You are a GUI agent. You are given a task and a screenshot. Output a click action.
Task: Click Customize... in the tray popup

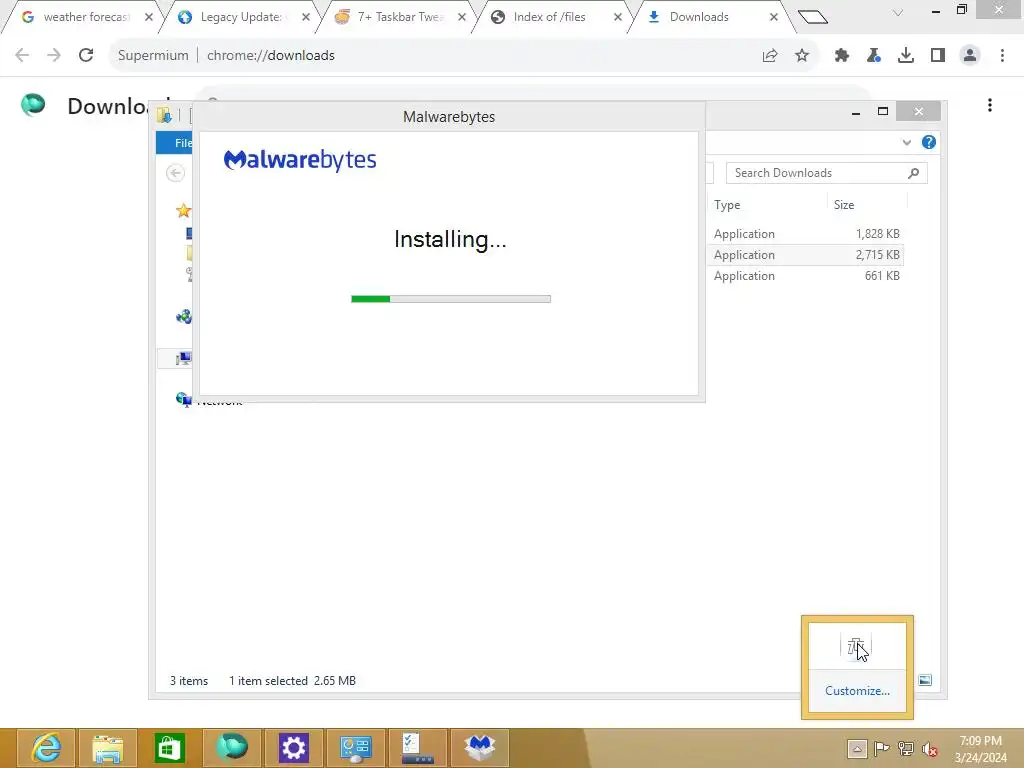pyautogui.click(x=857, y=690)
